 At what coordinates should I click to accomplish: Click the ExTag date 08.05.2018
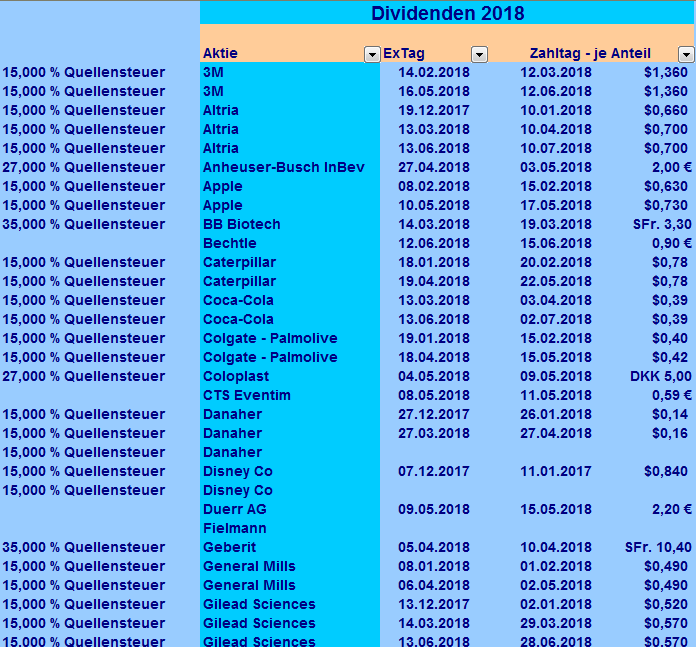click(x=434, y=395)
